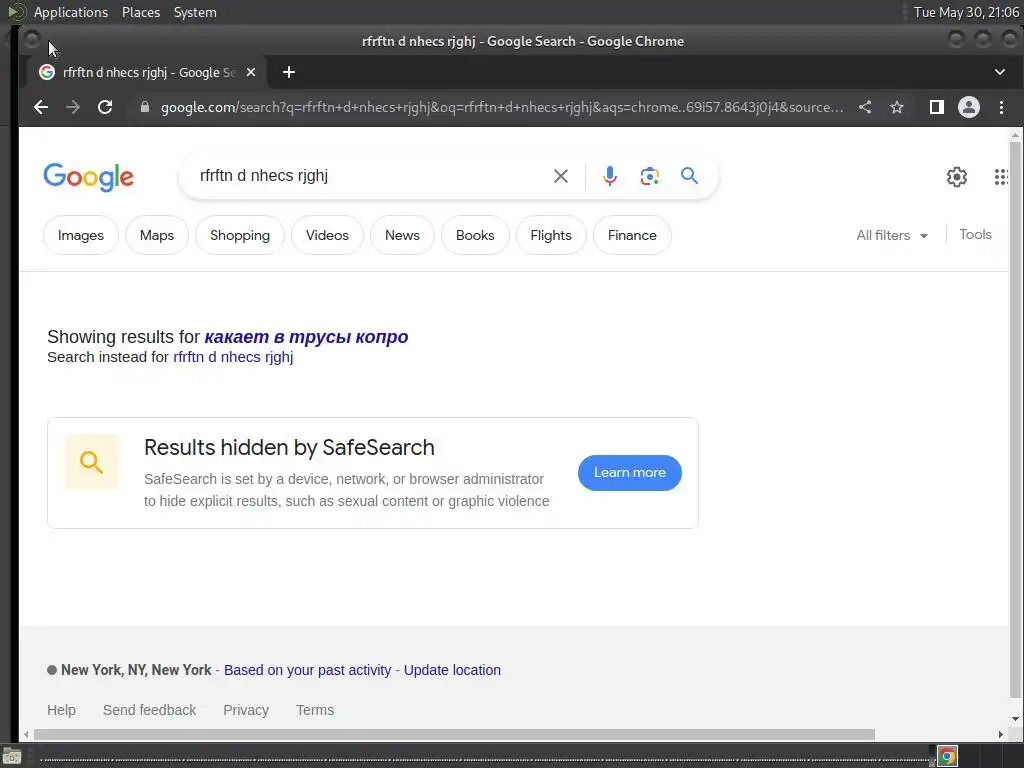Click the clock showing Tue May 30
The image size is (1024, 768).
pyautogui.click(x=966, y=12)
